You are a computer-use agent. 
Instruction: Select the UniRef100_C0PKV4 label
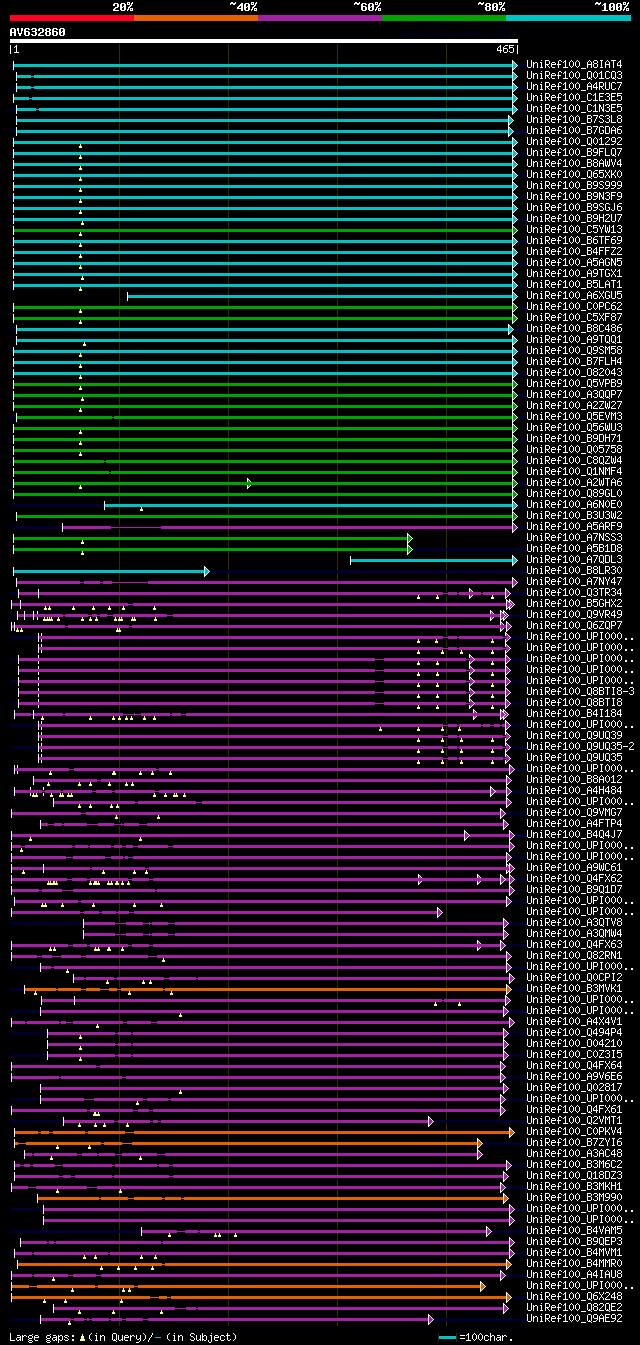point(574,1131)
